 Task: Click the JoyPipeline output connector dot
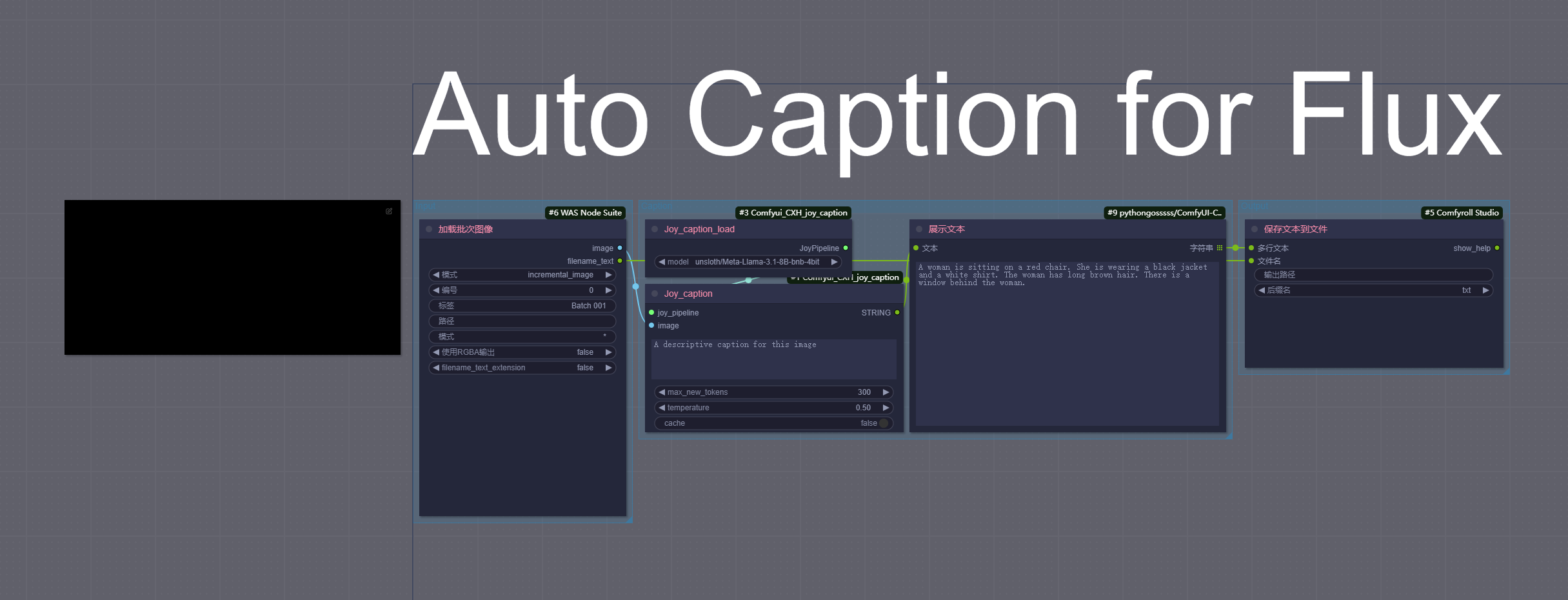[846, 248]
